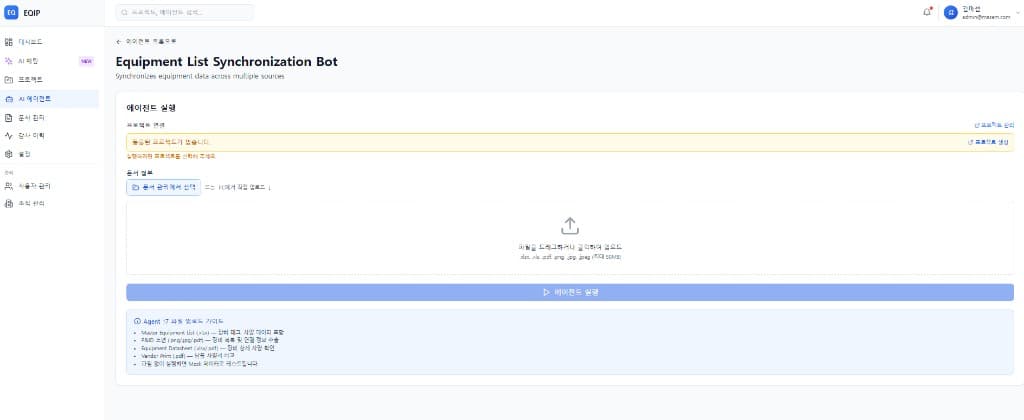
Task: Click the top search input field
Action: (184, 12)
